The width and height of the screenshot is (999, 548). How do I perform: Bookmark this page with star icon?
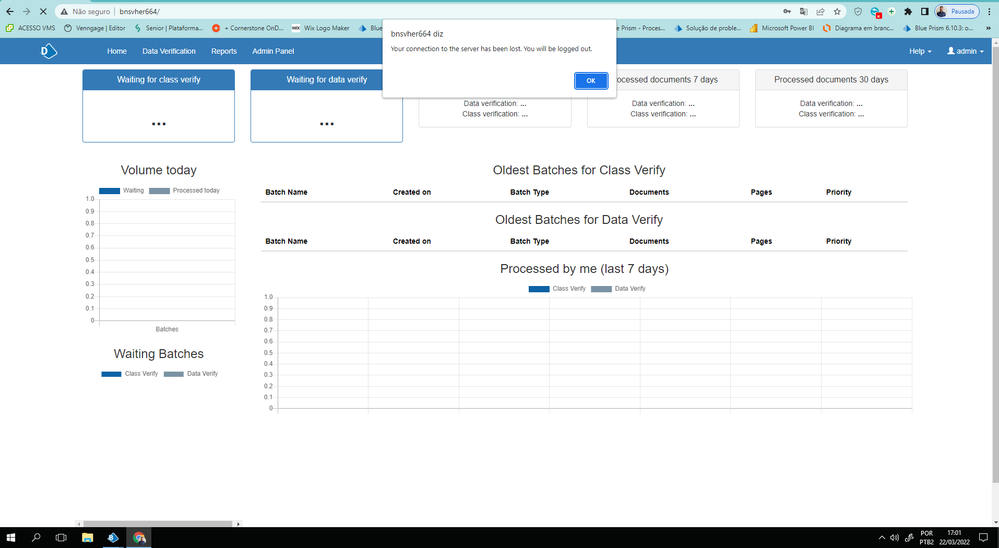tap(837, 11)
